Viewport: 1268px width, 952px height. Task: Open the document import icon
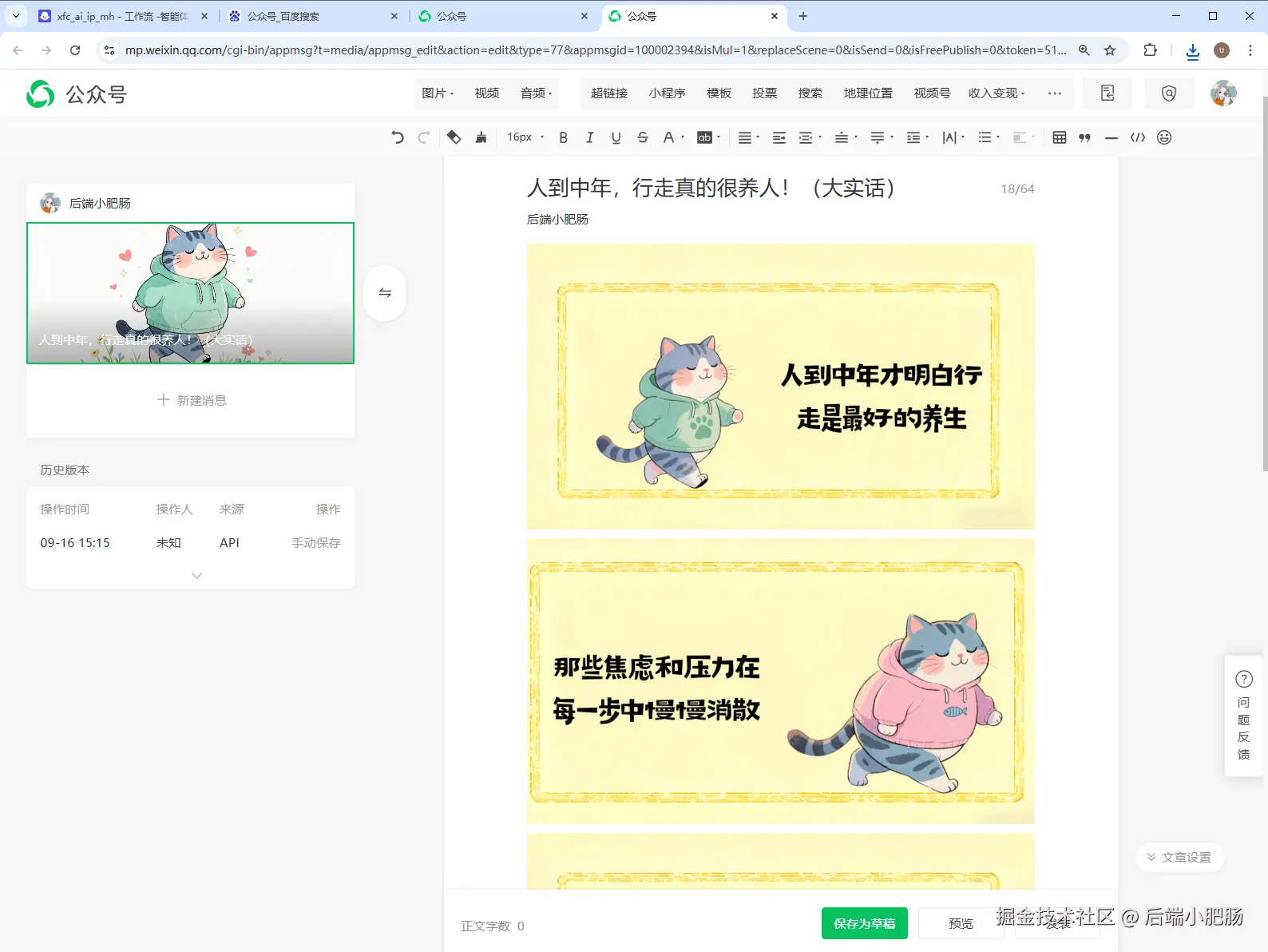pos(1108,93)
